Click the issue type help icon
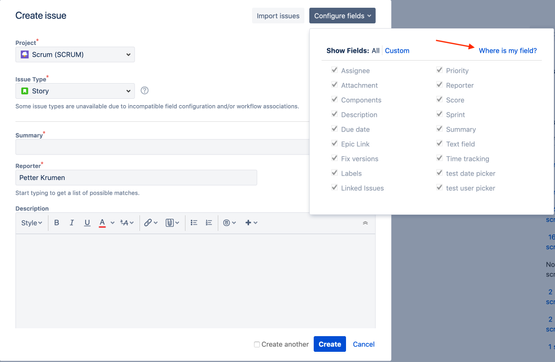The width and height of the screenshot is (555, 362). click(144, 91)
